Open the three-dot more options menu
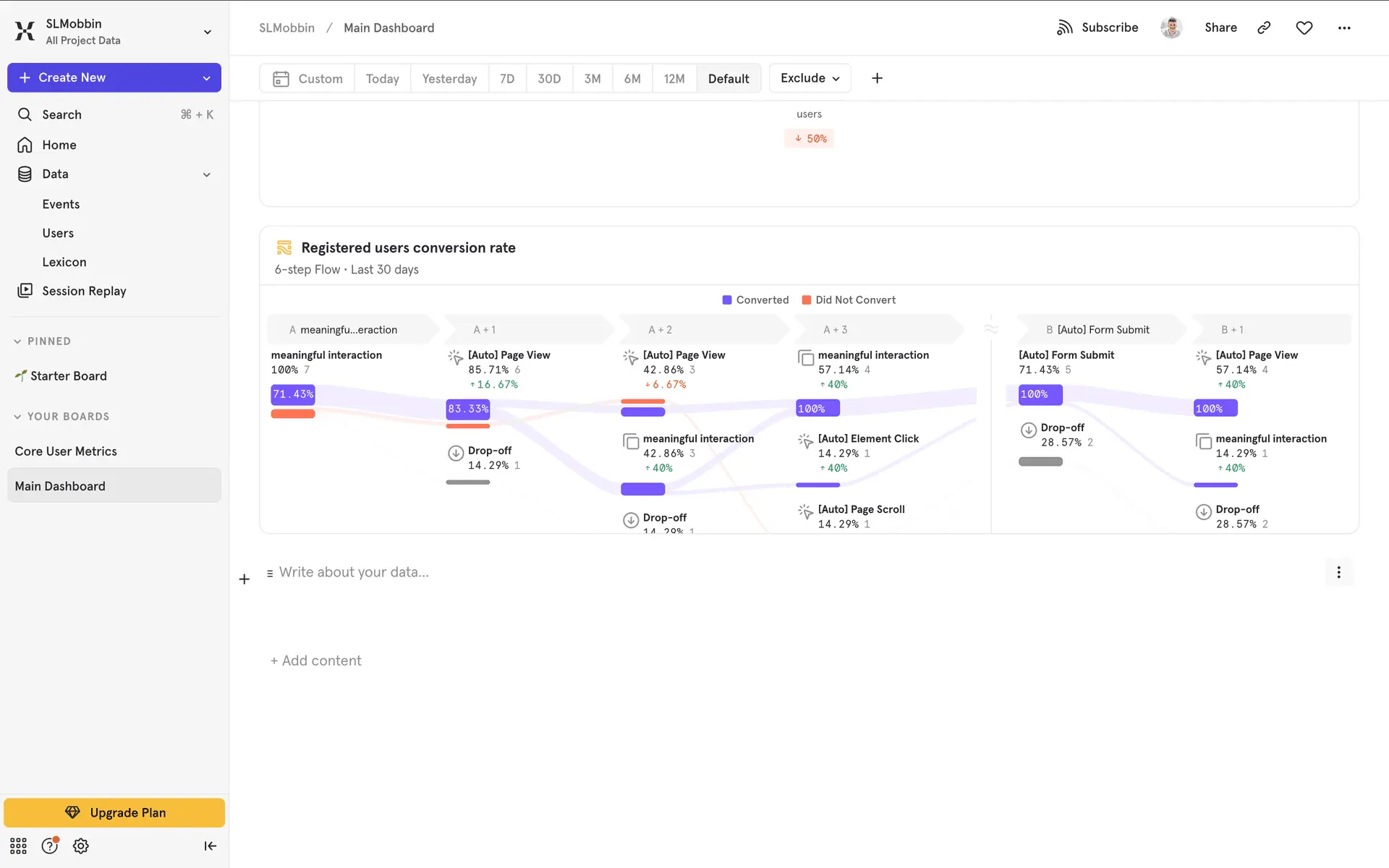The width and height of the screenshot is (1389, 868). (1344, 27)
